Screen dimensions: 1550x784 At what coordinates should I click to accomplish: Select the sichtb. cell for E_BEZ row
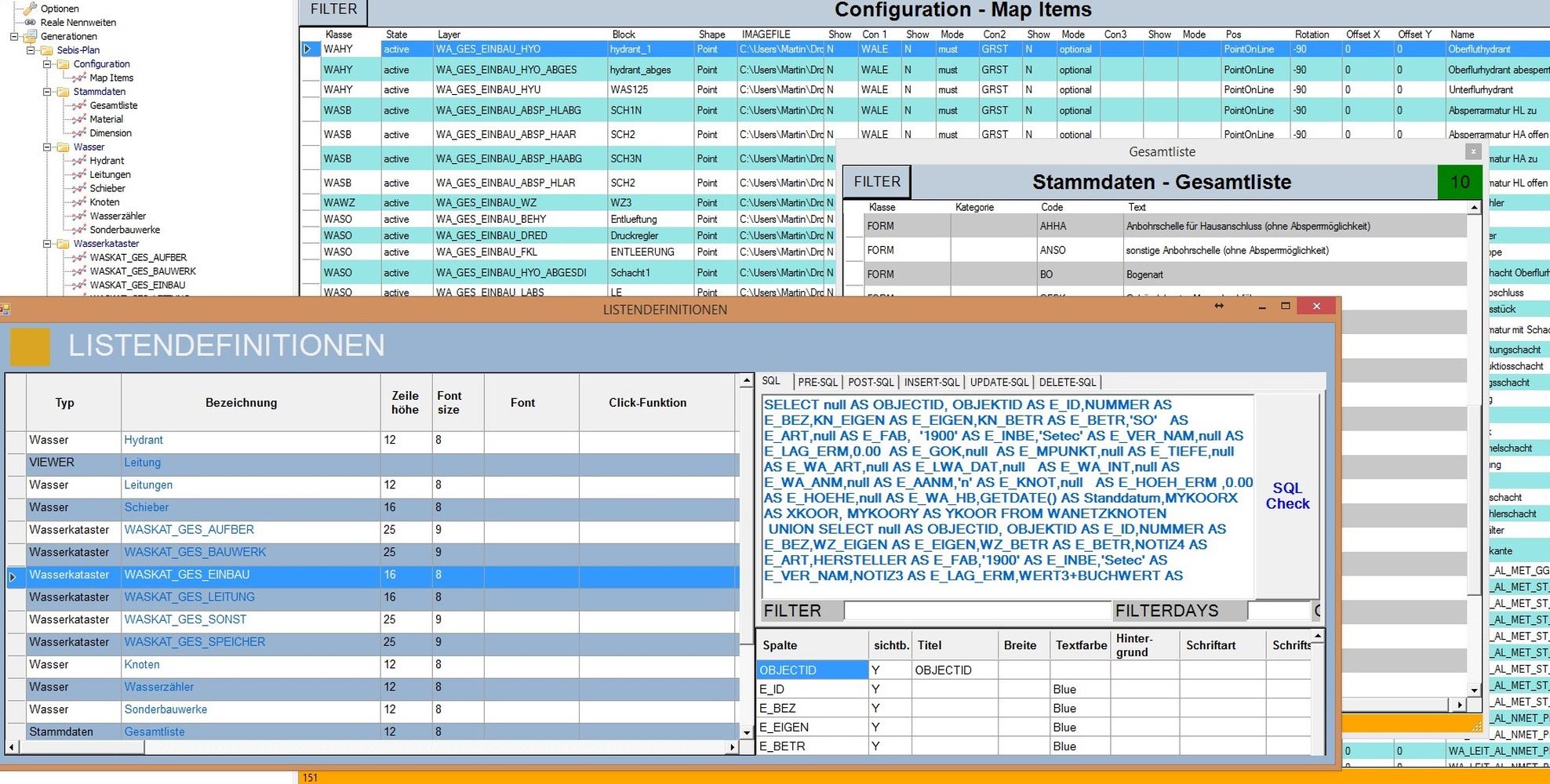(890, 709)
